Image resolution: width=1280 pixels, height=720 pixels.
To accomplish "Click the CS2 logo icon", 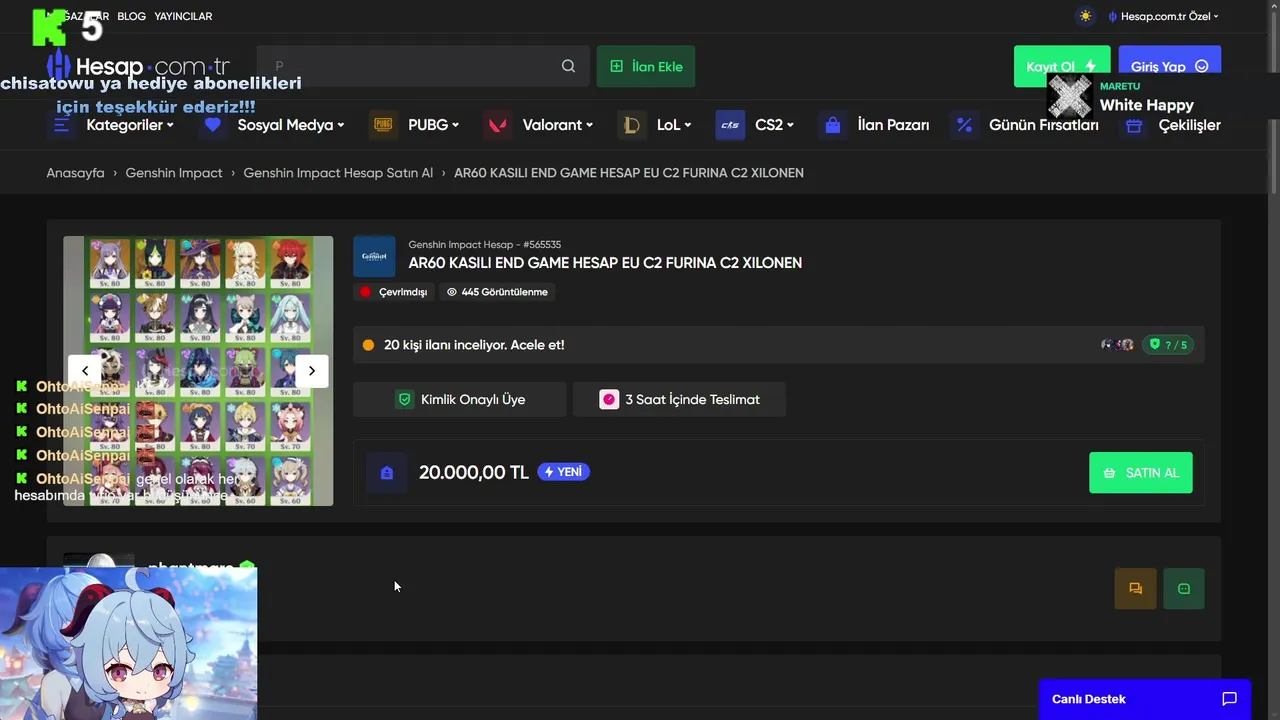I will [x=730, y=125].
